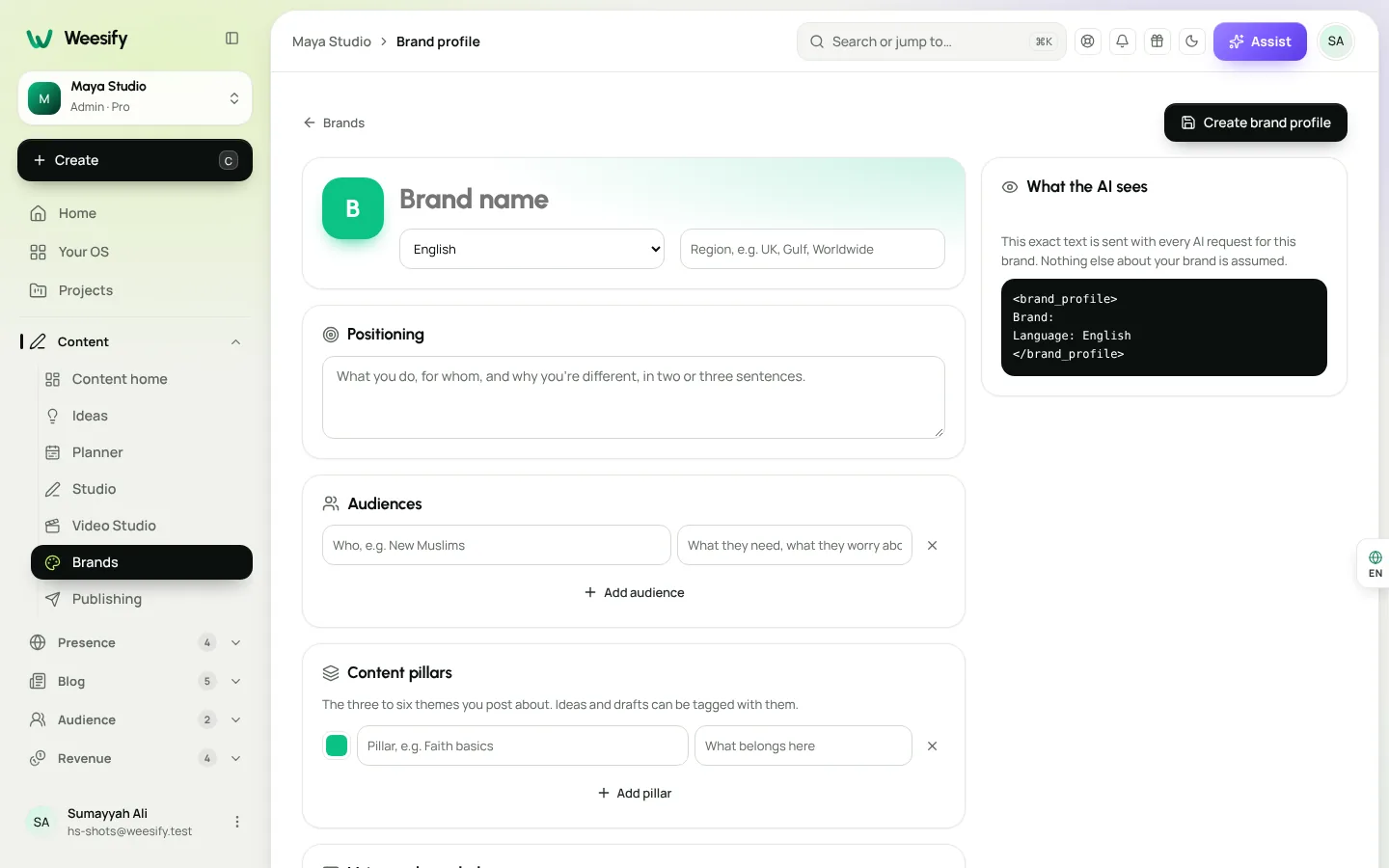
Task: Toggle dark mode moon icon
Action: (1192, 41)
